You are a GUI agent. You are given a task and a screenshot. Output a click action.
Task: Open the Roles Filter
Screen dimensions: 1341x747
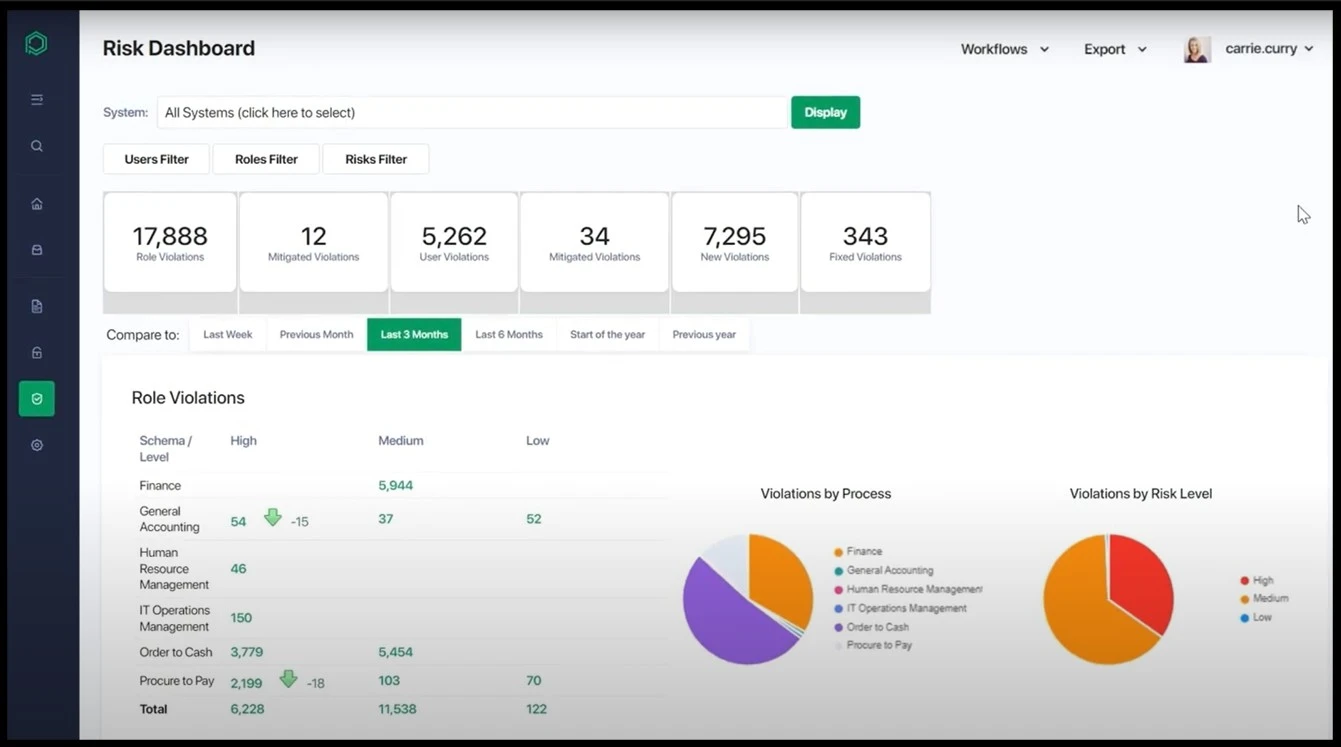[265, 158]
